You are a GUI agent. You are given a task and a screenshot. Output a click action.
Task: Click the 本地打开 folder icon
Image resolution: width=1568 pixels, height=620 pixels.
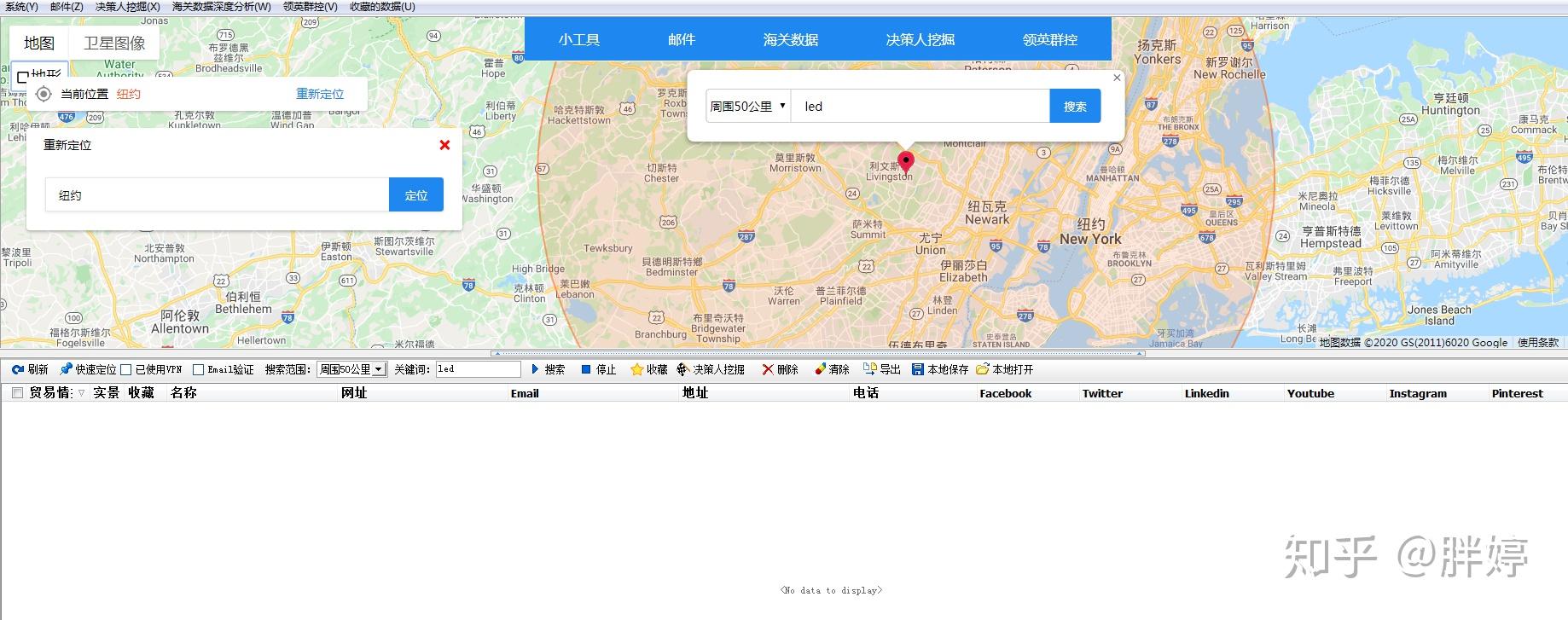tap(983, 369)
